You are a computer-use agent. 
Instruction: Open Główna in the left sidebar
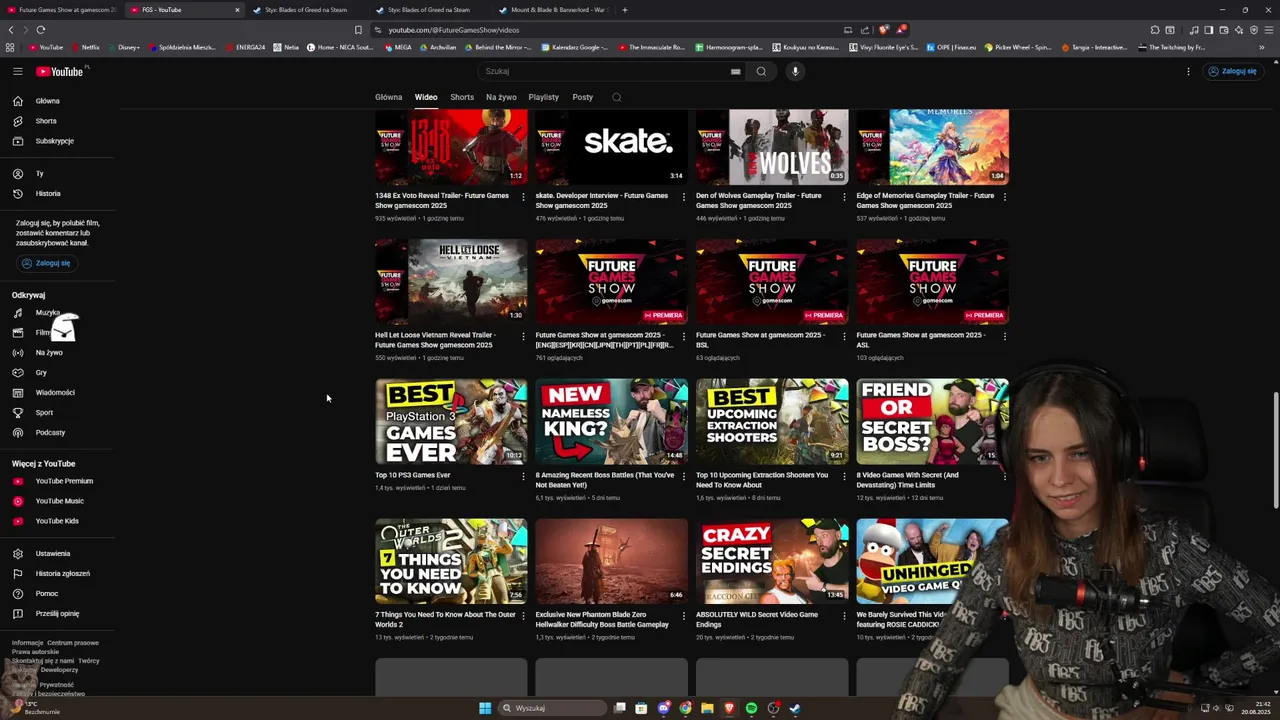(x=47, y=101)
